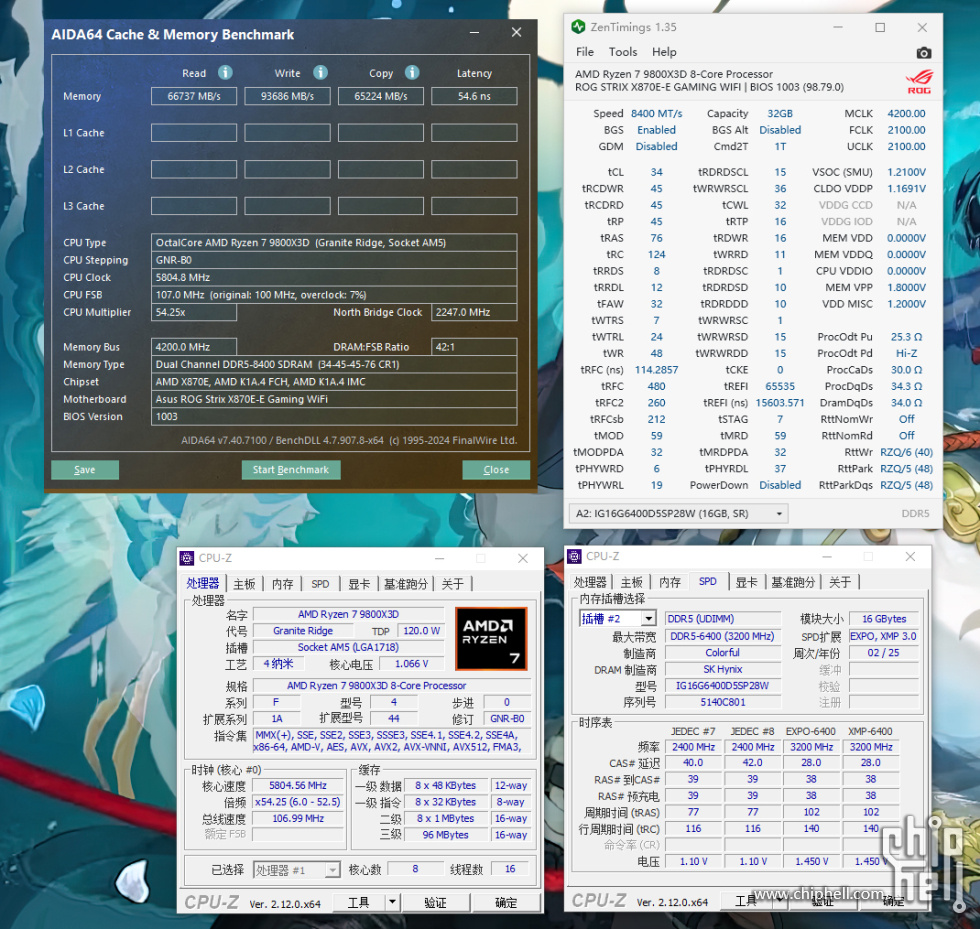Open the ZenTimings File menu

click(585, 52)
